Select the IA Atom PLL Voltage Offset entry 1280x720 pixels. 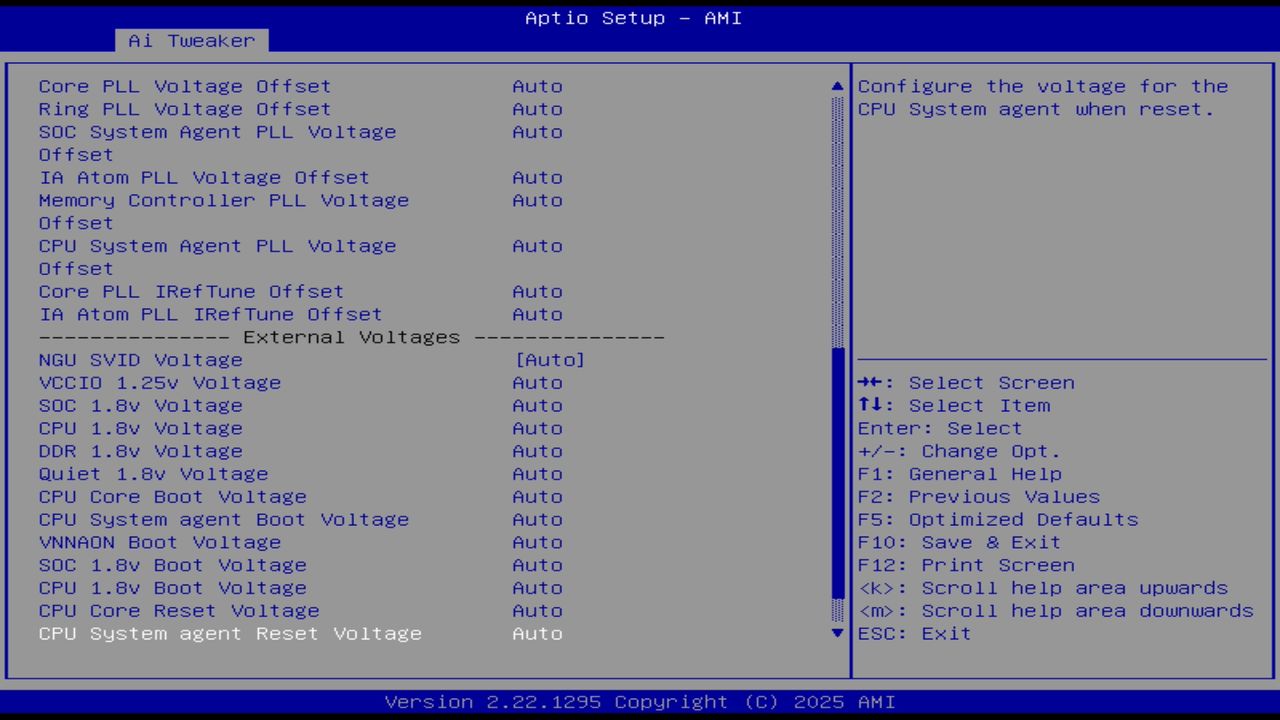click(204, 177)
